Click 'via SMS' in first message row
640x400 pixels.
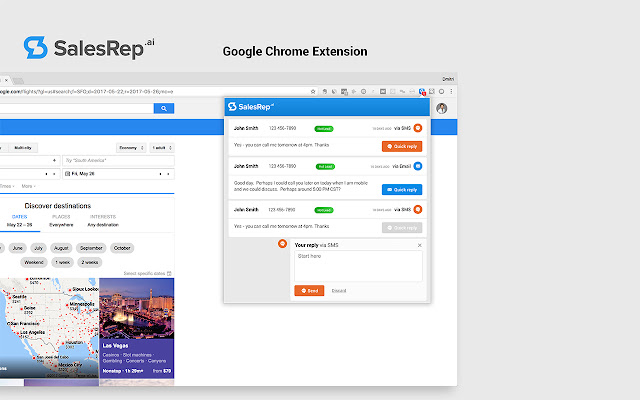click(402, 128)
